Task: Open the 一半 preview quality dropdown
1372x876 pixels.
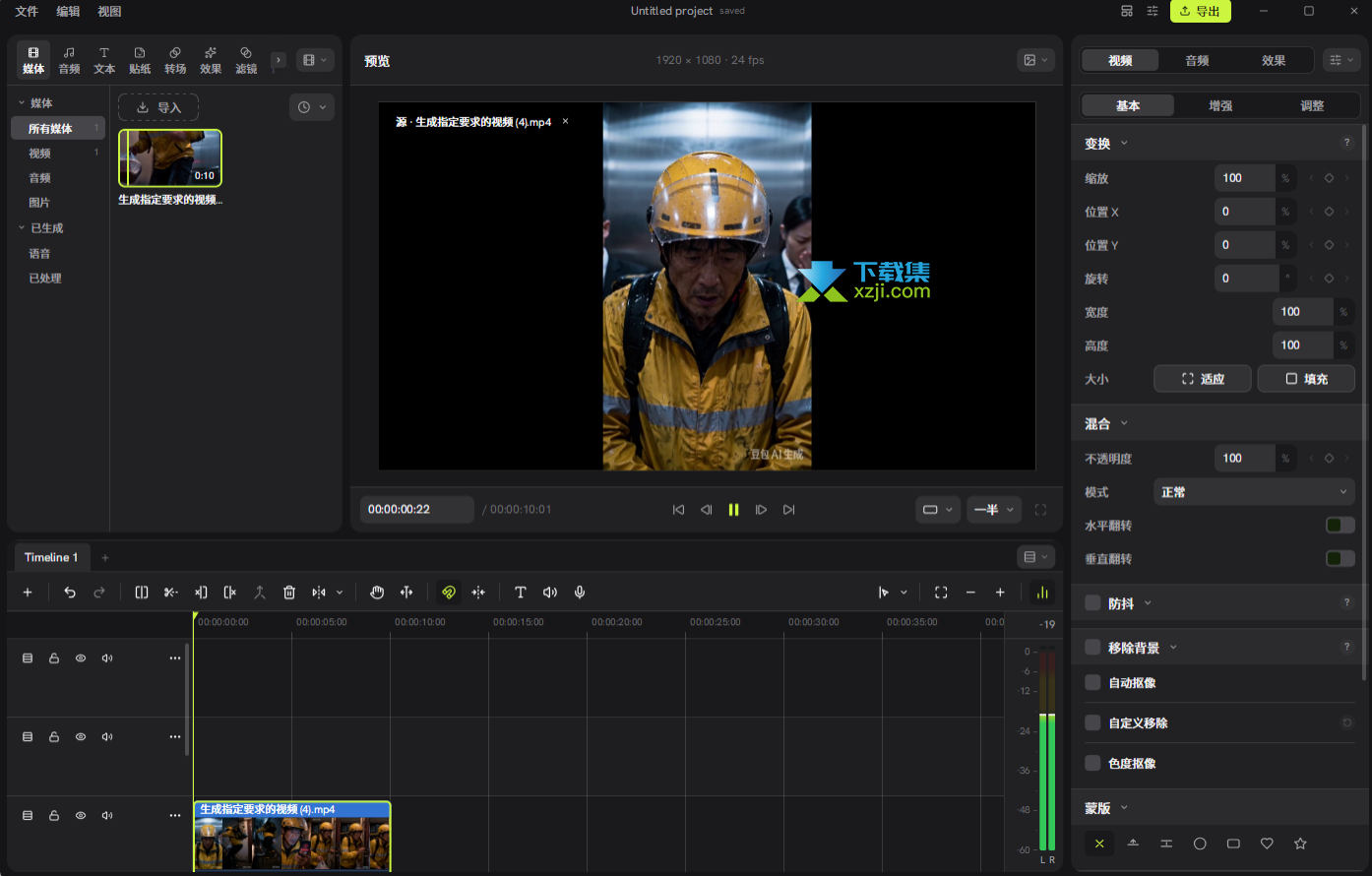Action: (x=994, y=510)
